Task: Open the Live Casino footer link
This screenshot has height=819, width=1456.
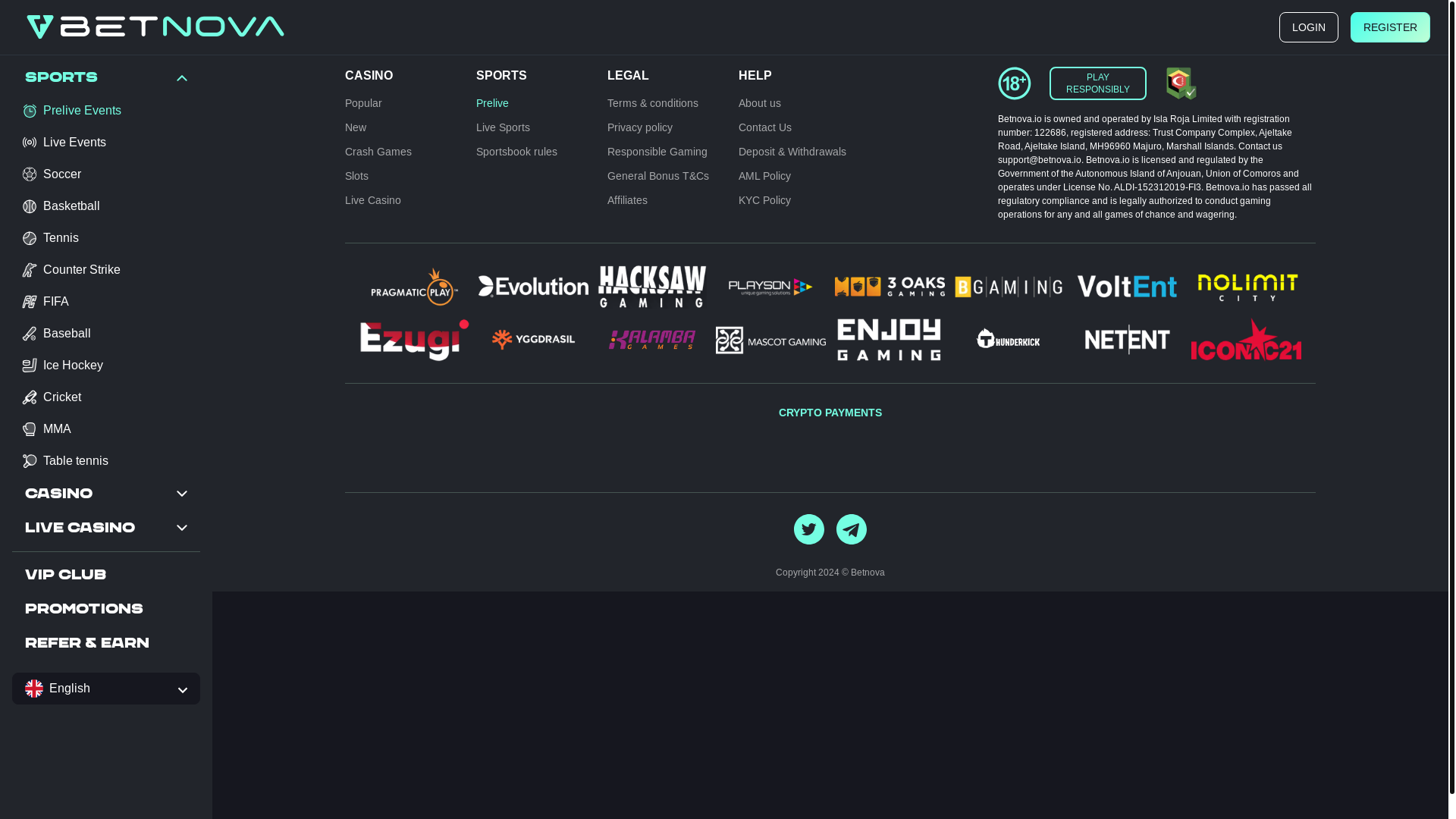Action: (373, 200)
